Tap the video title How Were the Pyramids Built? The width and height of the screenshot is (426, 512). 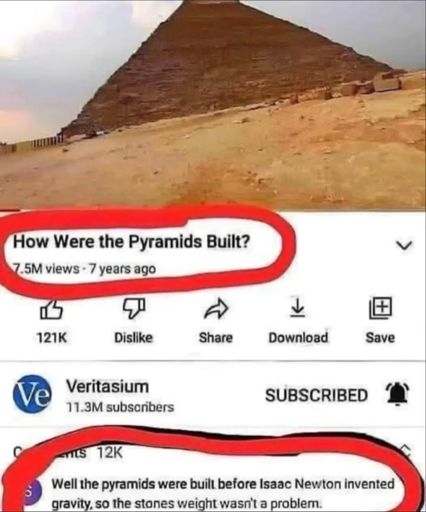pos(131,242)
